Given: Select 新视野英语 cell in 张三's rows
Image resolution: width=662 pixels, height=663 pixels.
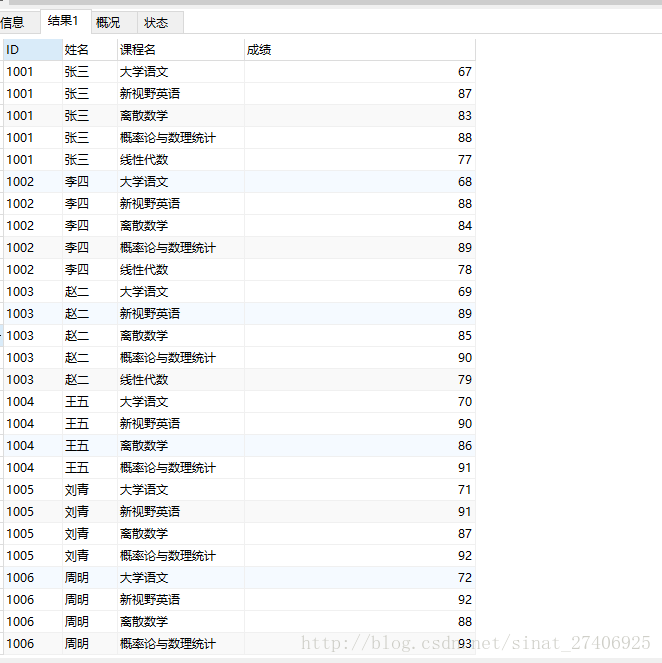Looking at the screenshot, I should [x=181, y=94].
